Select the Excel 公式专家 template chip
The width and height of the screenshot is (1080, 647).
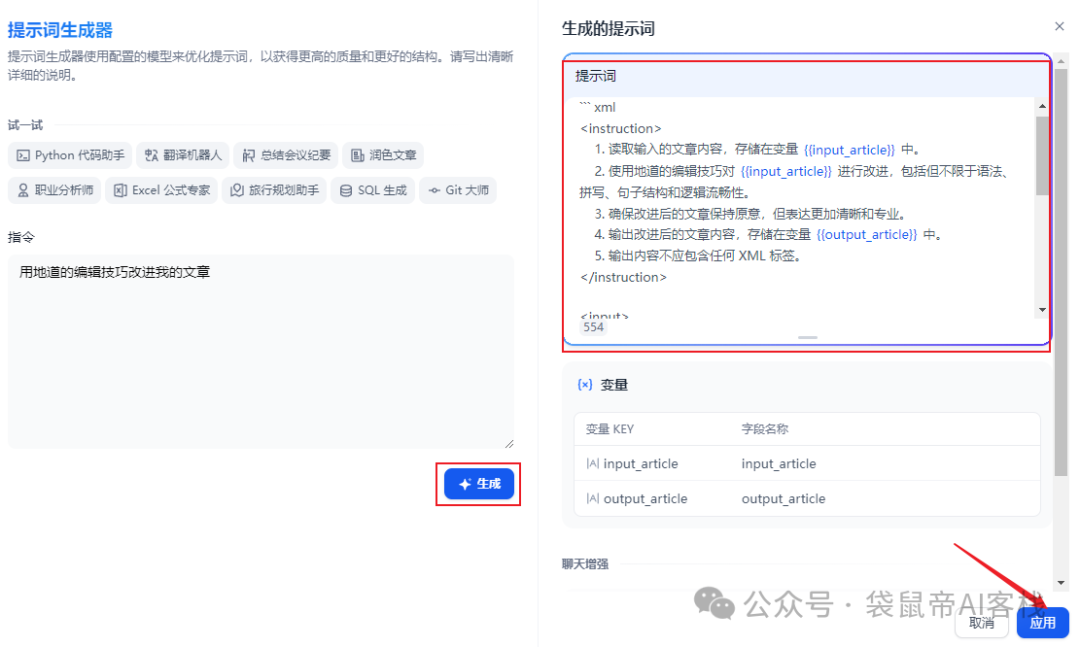161,190
